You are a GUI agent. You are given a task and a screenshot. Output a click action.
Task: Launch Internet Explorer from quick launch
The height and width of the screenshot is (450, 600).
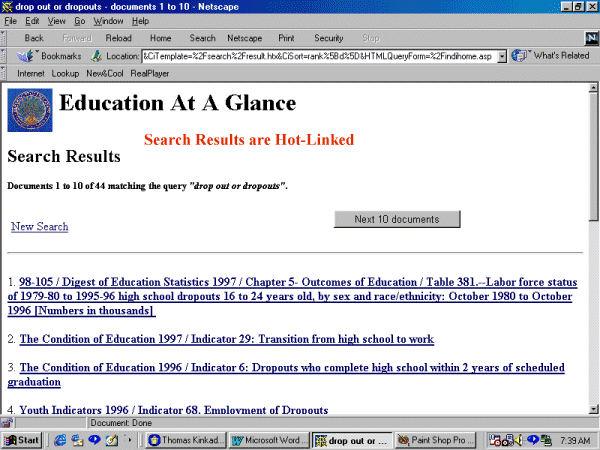59,440
